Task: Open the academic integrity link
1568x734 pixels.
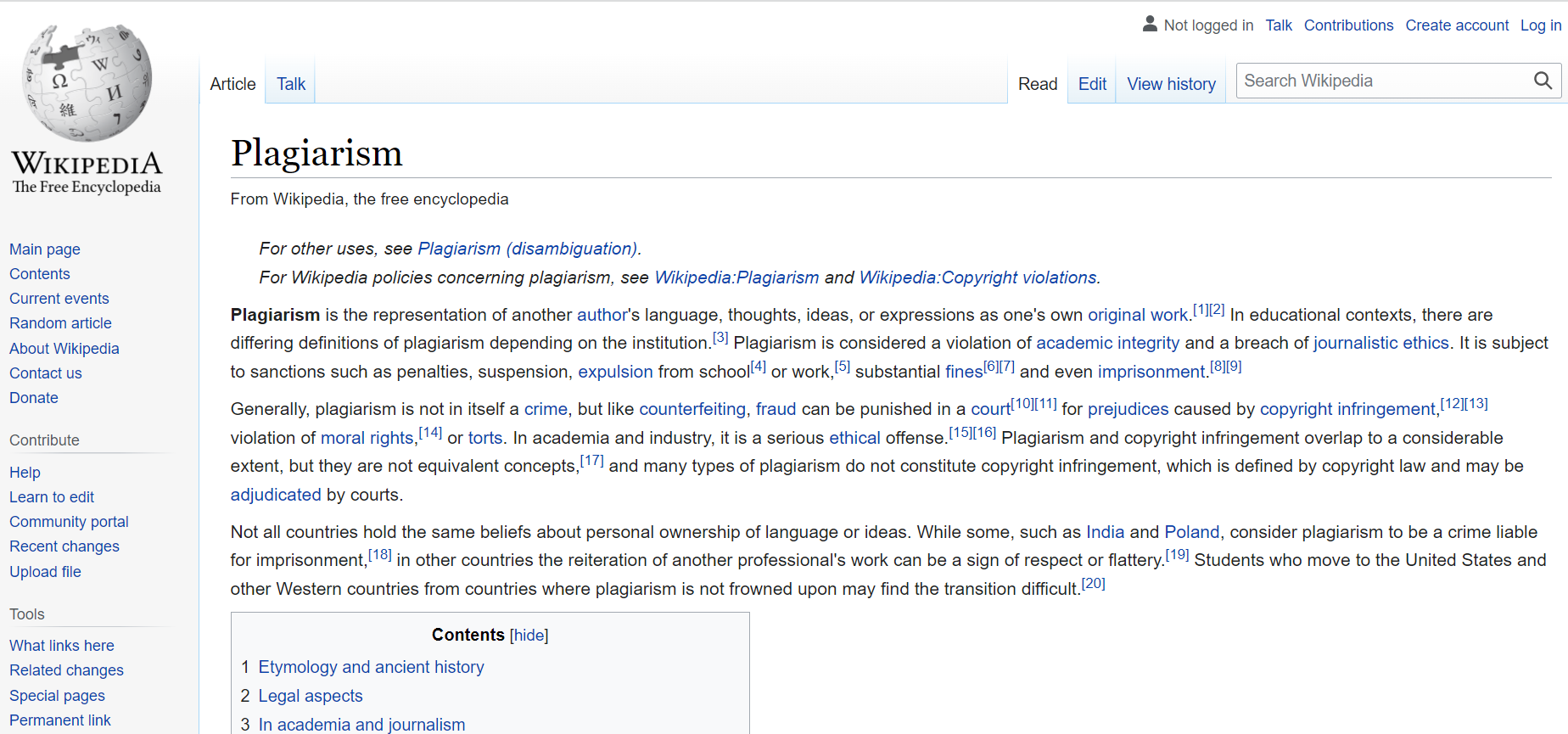Action: 1107,343
